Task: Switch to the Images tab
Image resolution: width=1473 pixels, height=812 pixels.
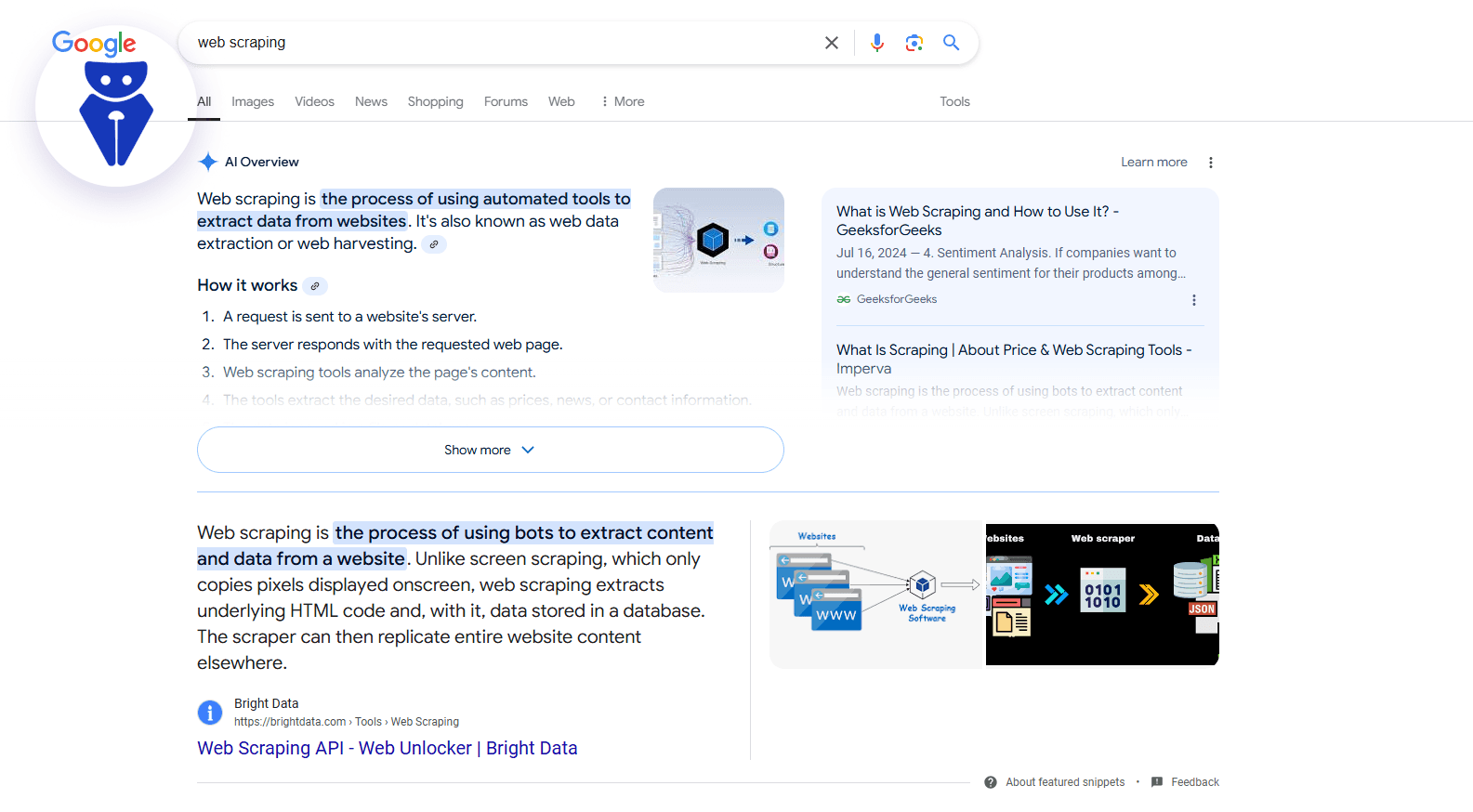Action: (253, 101)
